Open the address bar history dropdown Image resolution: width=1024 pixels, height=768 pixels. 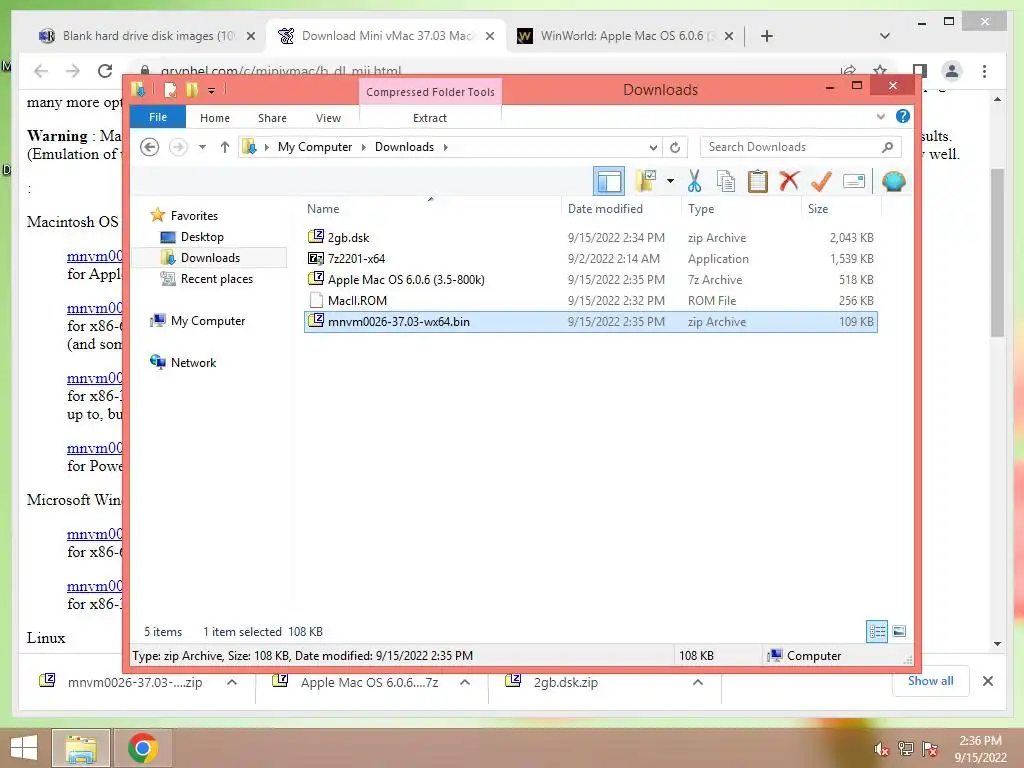(x=653, y=147)
